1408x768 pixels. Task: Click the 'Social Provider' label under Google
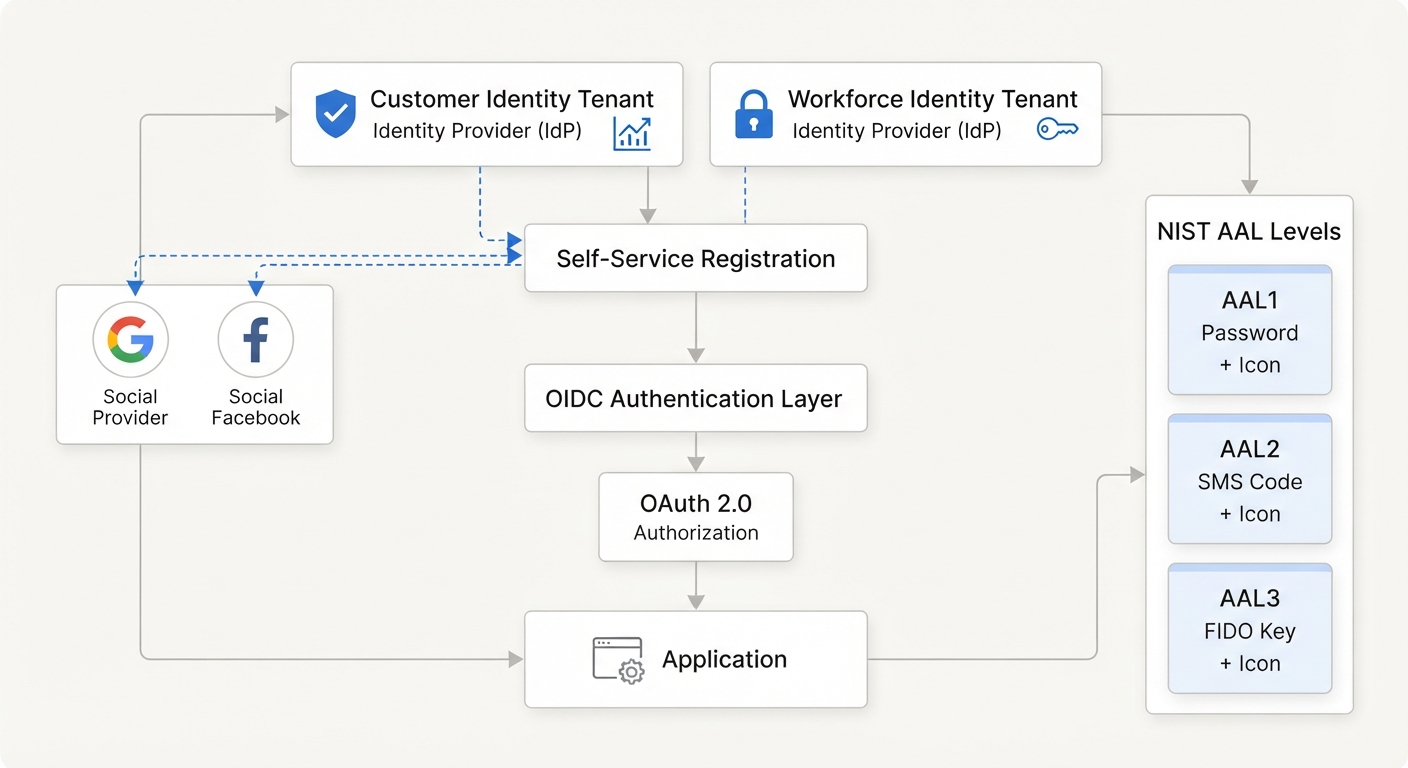pos(130,407)
